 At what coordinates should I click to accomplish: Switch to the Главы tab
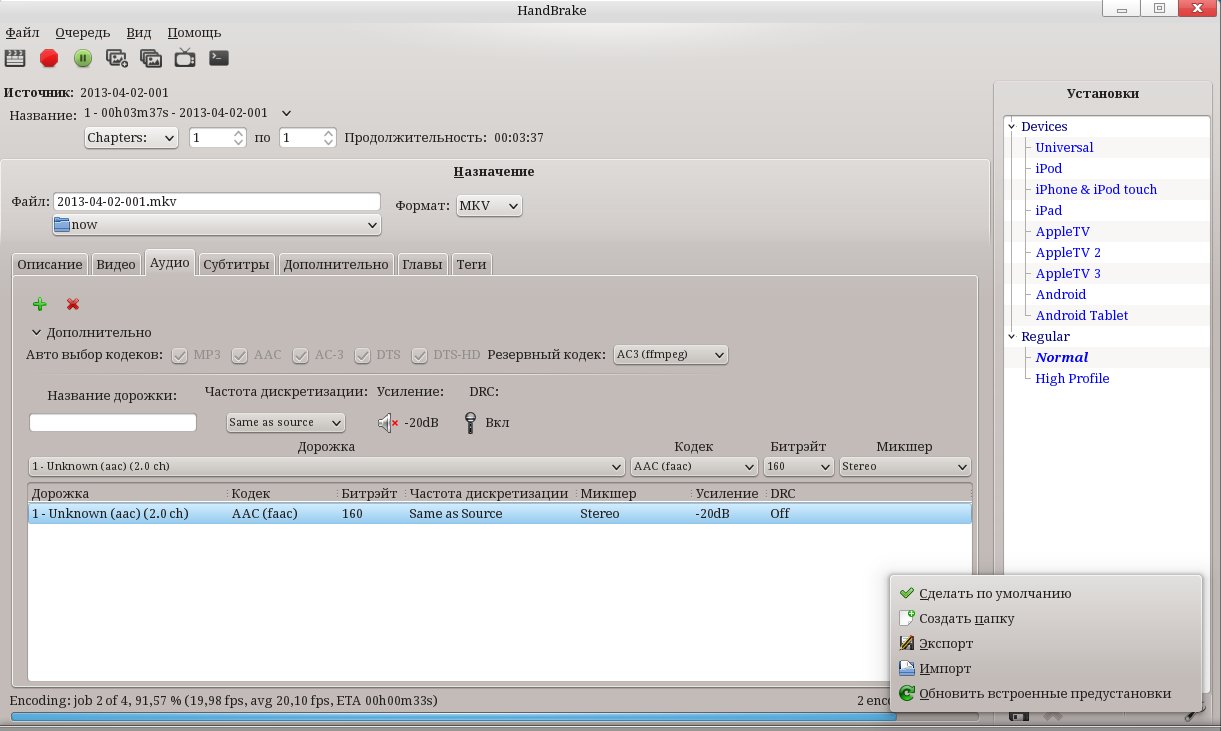[422, 265]
